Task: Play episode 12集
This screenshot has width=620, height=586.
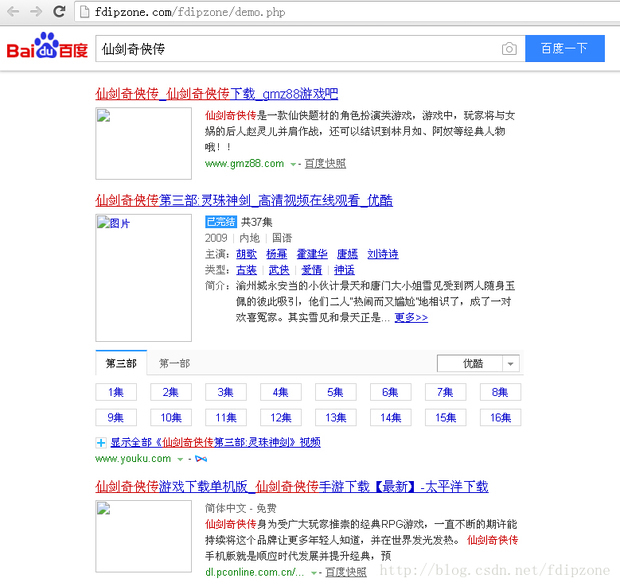Action: [281, 418]
